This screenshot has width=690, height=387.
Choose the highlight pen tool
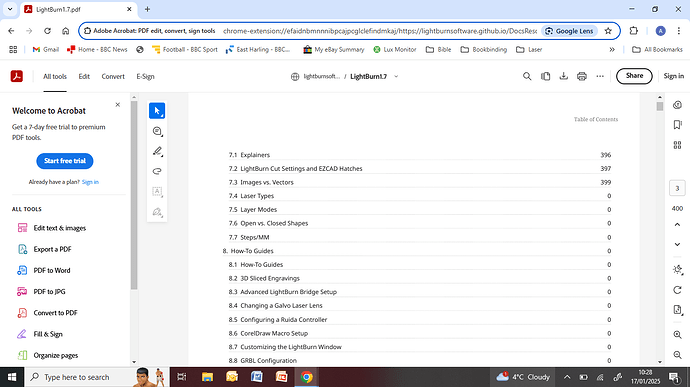click(x=157, y=151)
